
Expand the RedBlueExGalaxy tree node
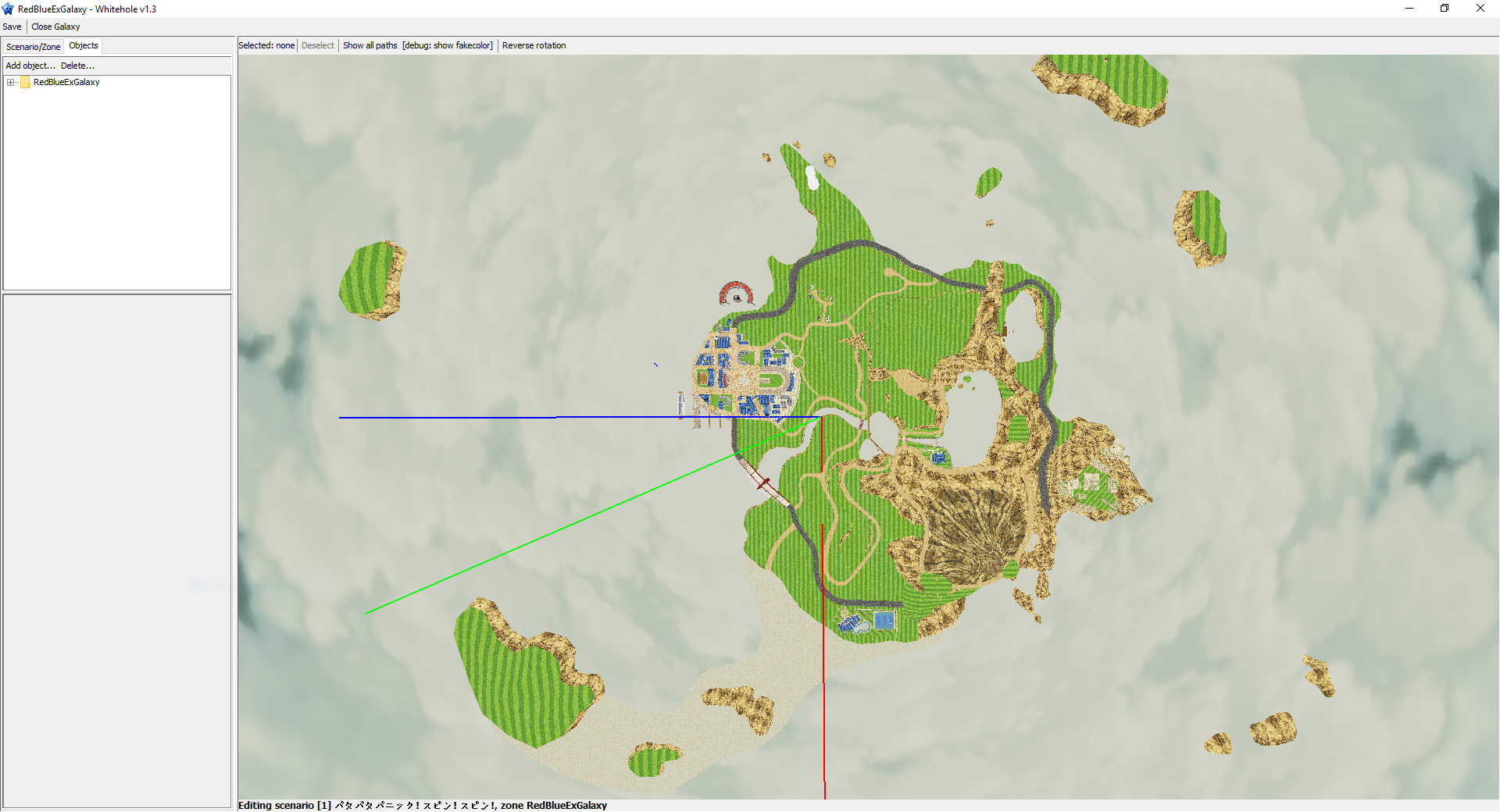point(11,82)
